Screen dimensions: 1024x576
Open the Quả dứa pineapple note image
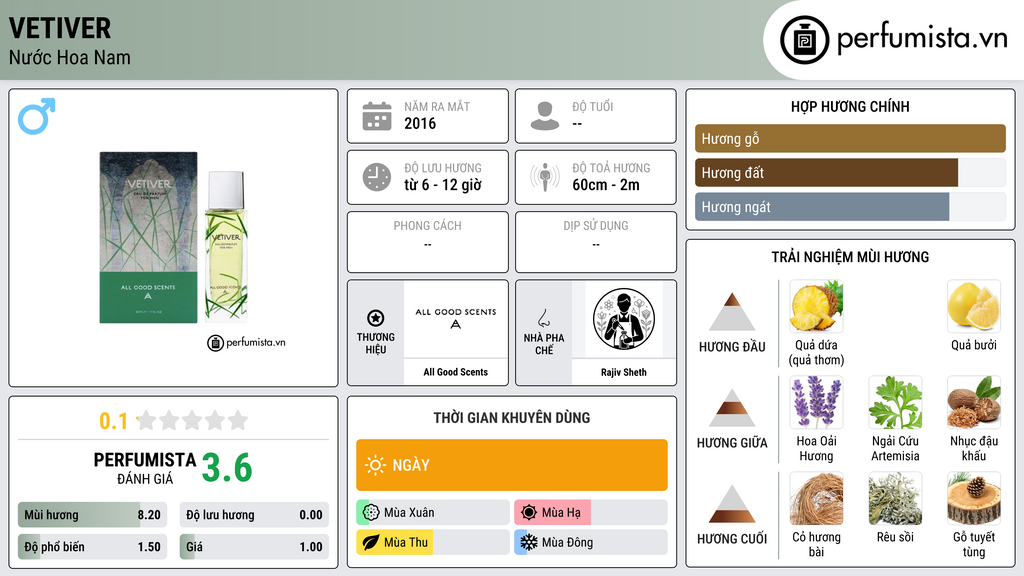pos(816,306)
